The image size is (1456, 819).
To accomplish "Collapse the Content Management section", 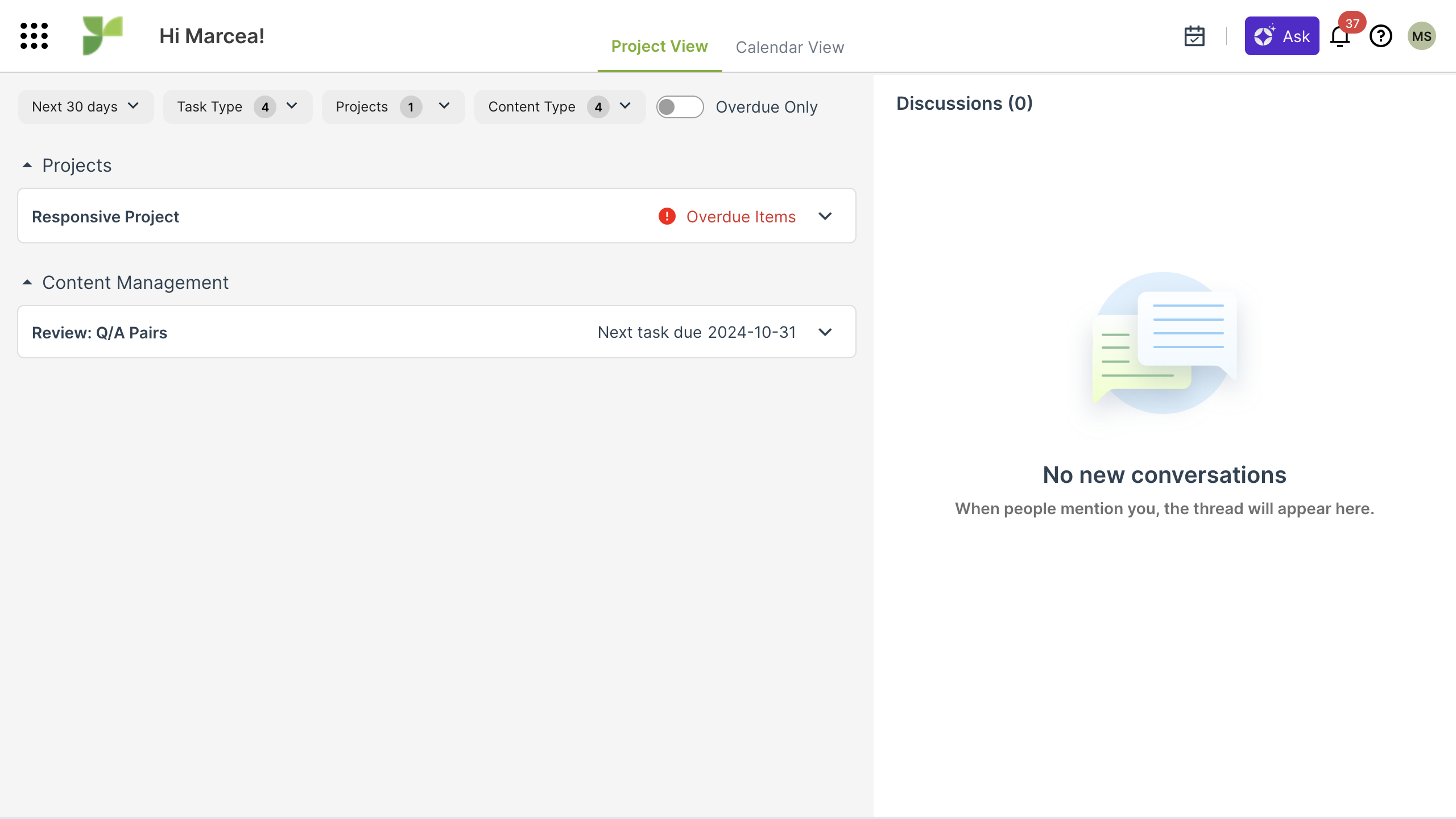I will 27,283.
